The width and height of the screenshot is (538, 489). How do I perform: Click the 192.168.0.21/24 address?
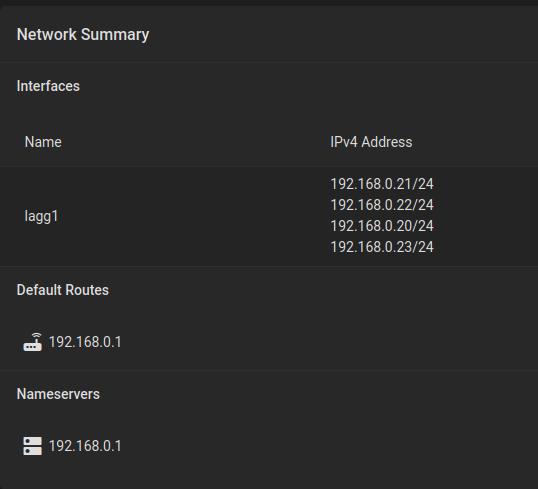(382, 184)
